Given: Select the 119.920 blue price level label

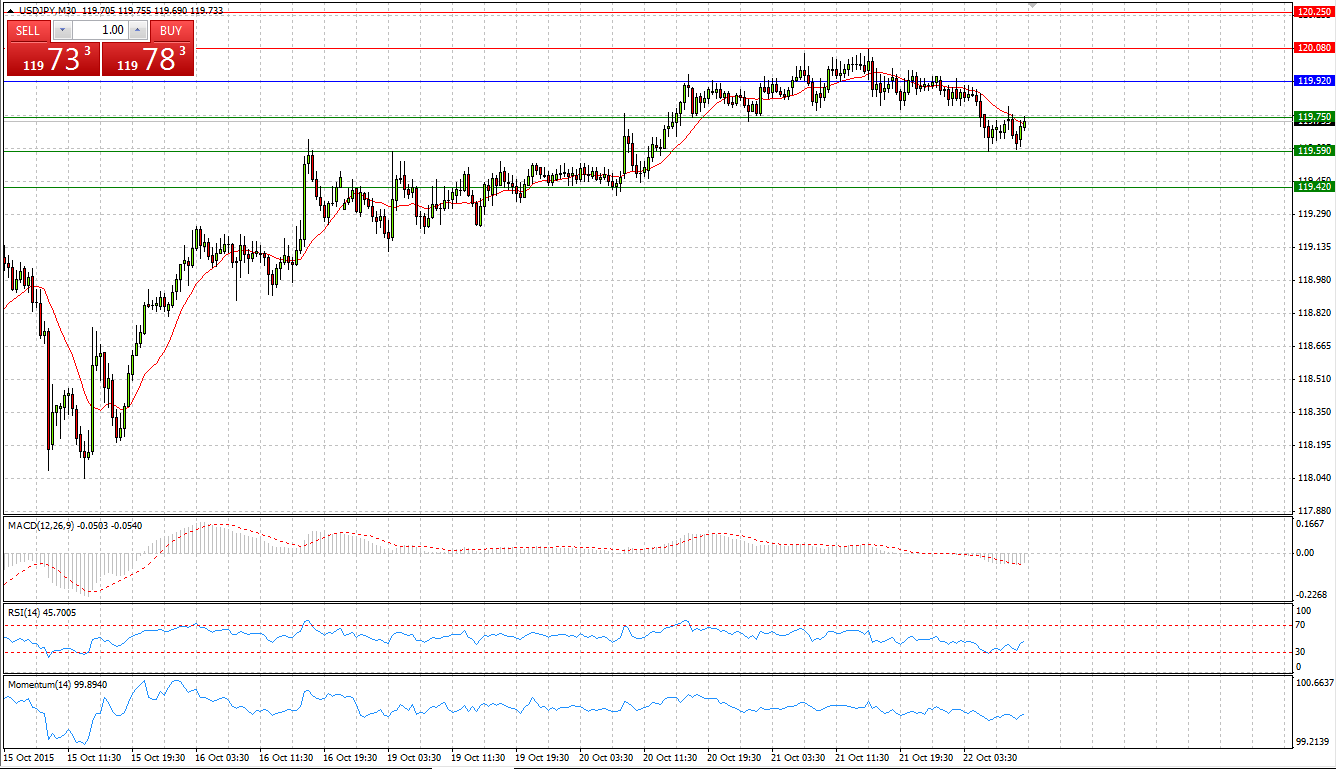Looking at the screenshot, I should [x=1313, y=80].
